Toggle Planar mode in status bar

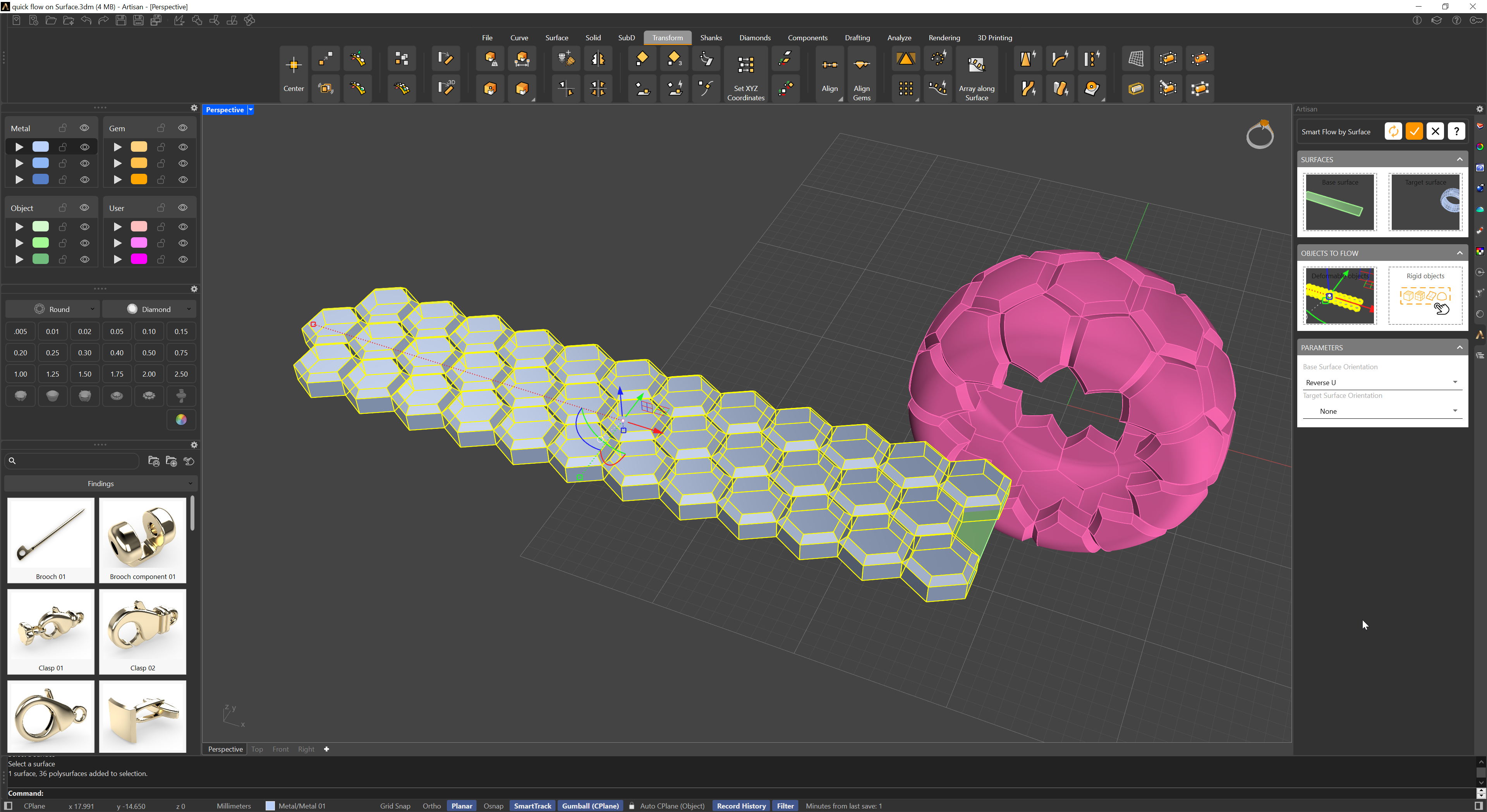(462, 806)
